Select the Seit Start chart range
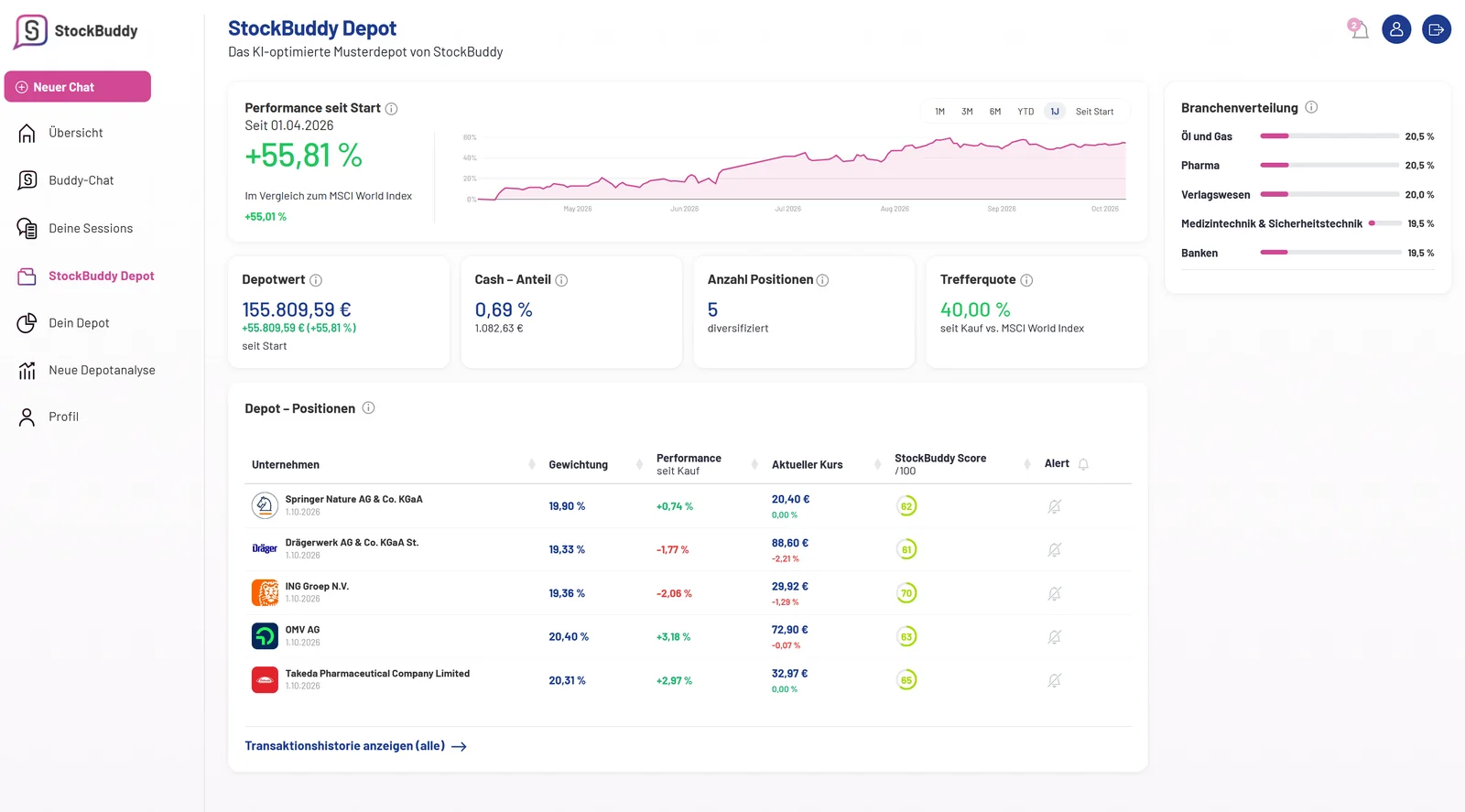 pos(1094,112)
